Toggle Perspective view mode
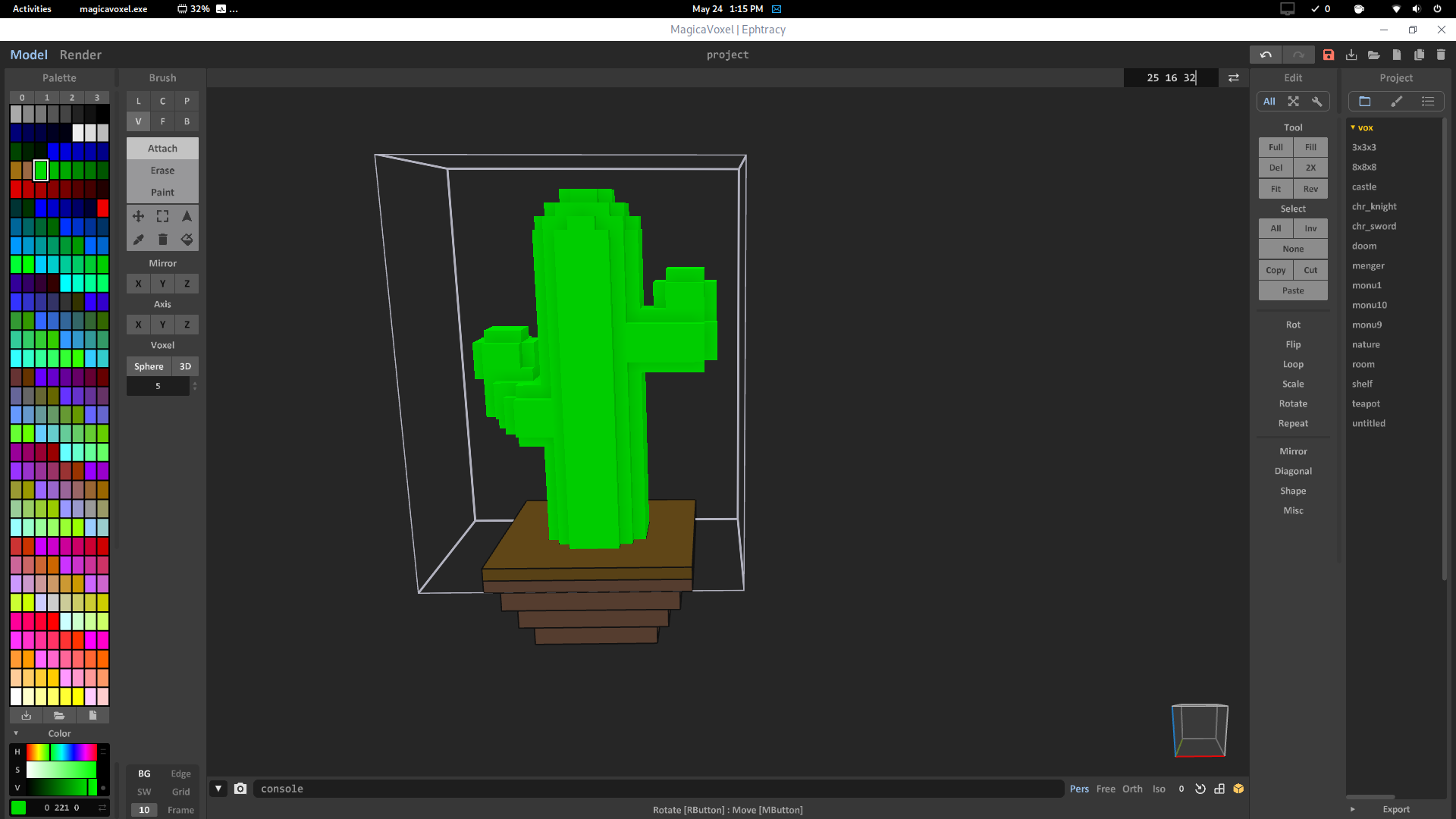 tap(1079, 789)
